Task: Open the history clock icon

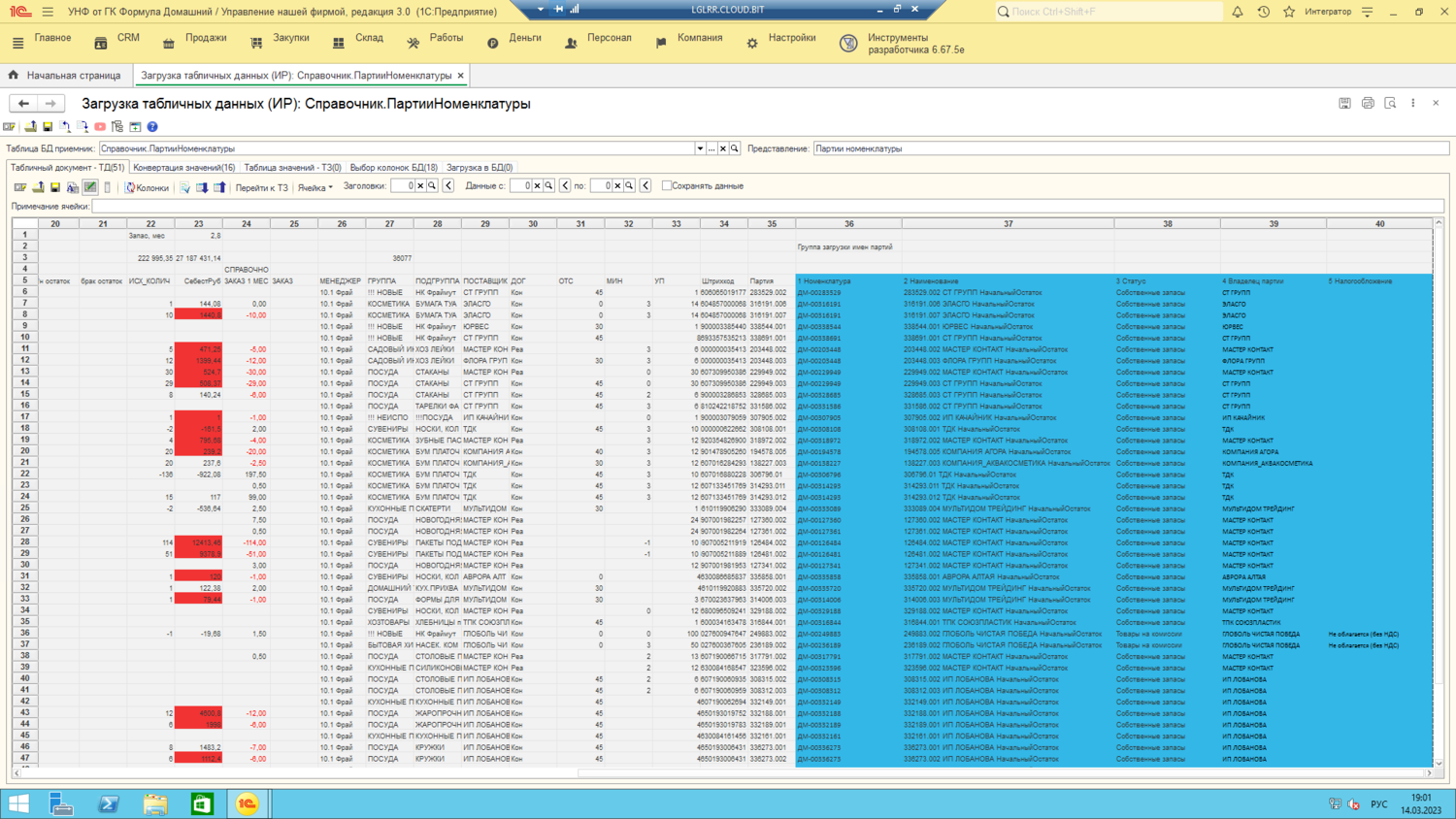Action: click(x=1263, y=12)
